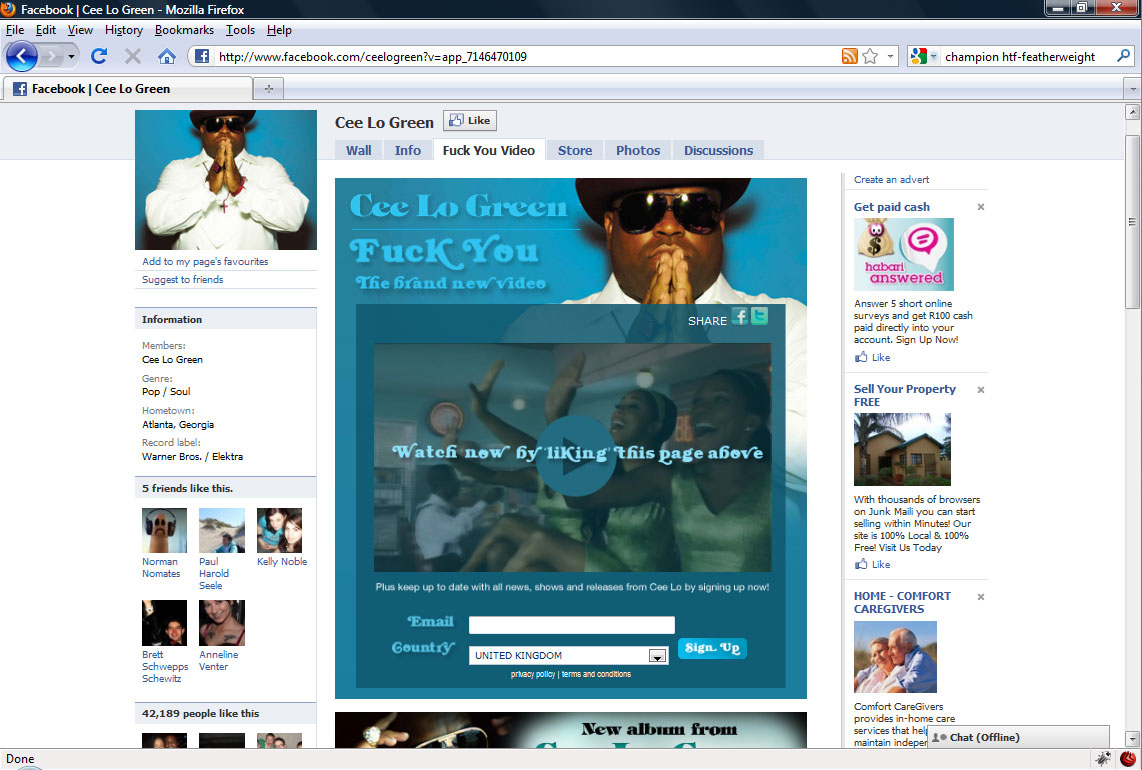Image resolution: width=1142 pixels, height=770 pixels.
Task: Go to the browser Home page icon
Action: click(x=167, y=56)
